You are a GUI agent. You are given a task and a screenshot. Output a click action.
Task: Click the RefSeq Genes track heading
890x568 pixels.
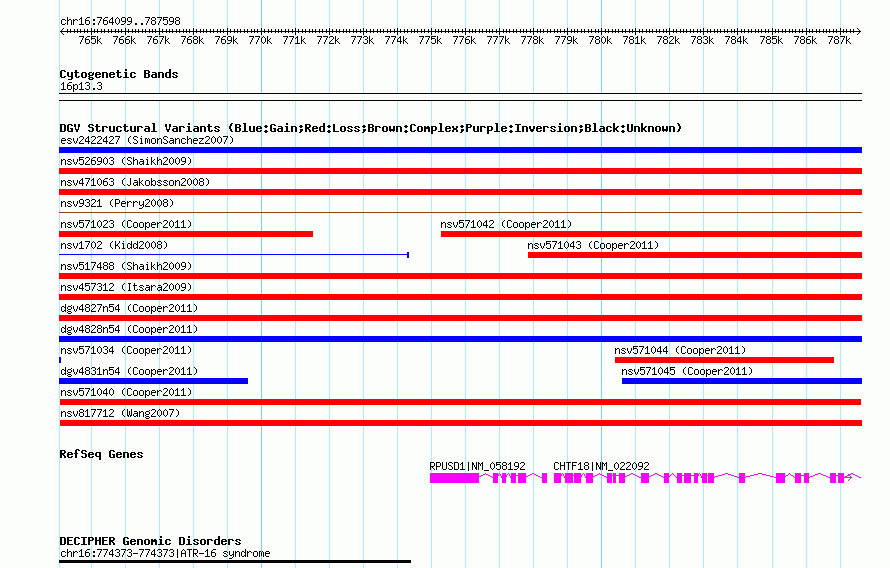101,454
